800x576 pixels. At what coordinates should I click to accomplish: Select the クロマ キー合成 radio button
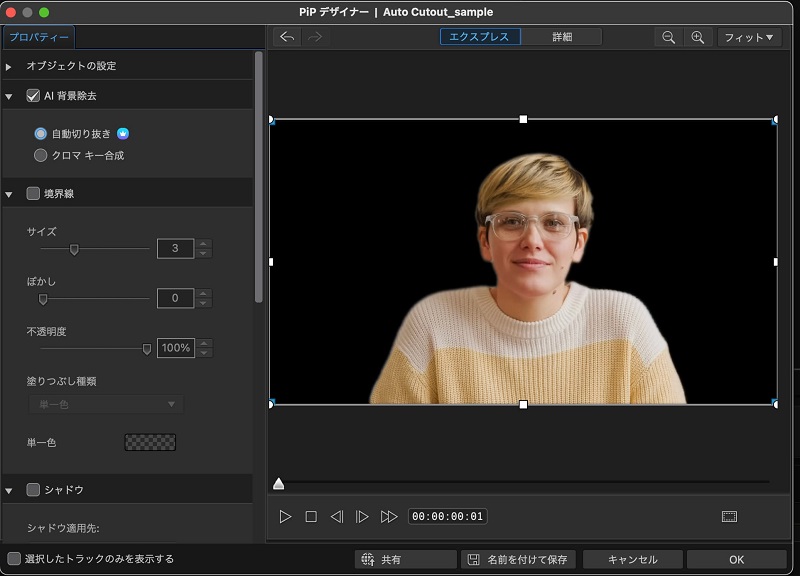coord(40,155)
